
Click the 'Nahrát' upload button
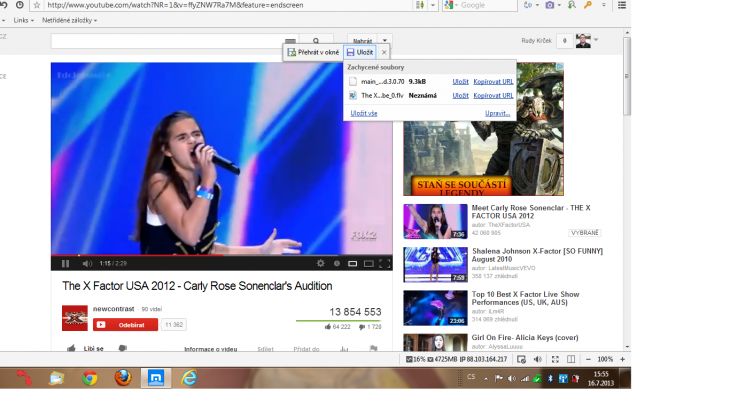[x=362, y=40]
